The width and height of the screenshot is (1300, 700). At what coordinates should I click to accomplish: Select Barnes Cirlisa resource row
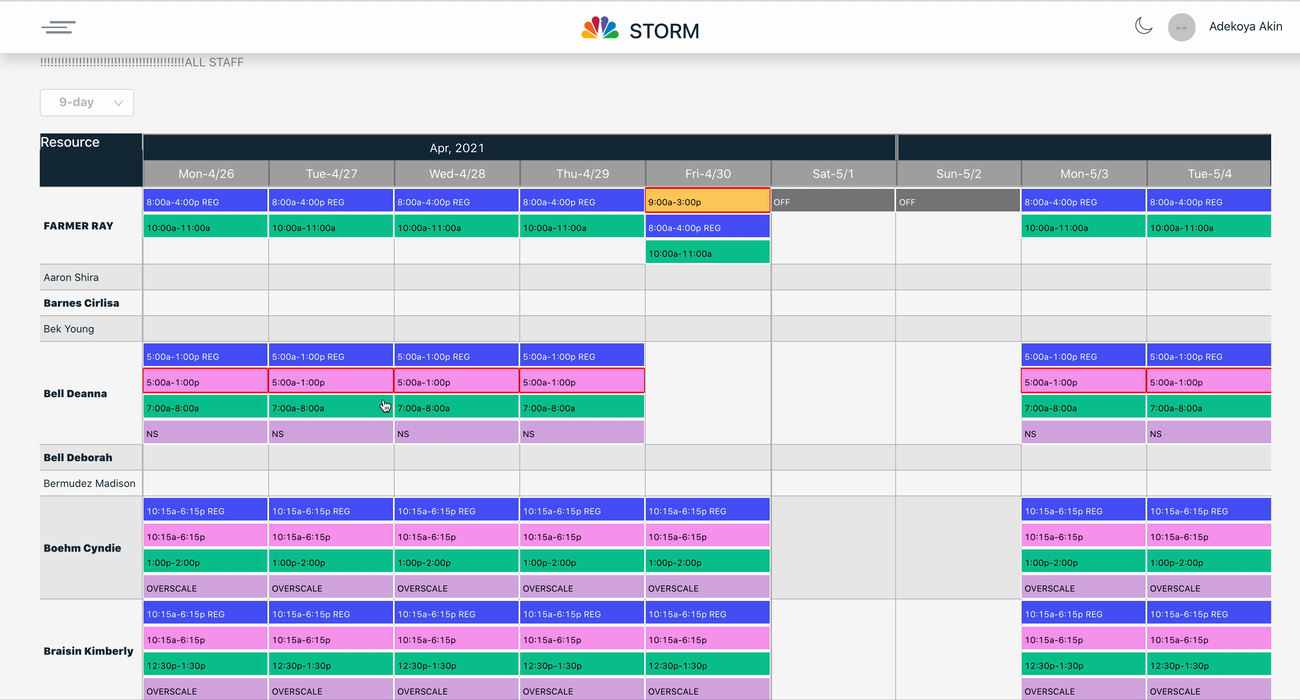(x=91, y=303)
